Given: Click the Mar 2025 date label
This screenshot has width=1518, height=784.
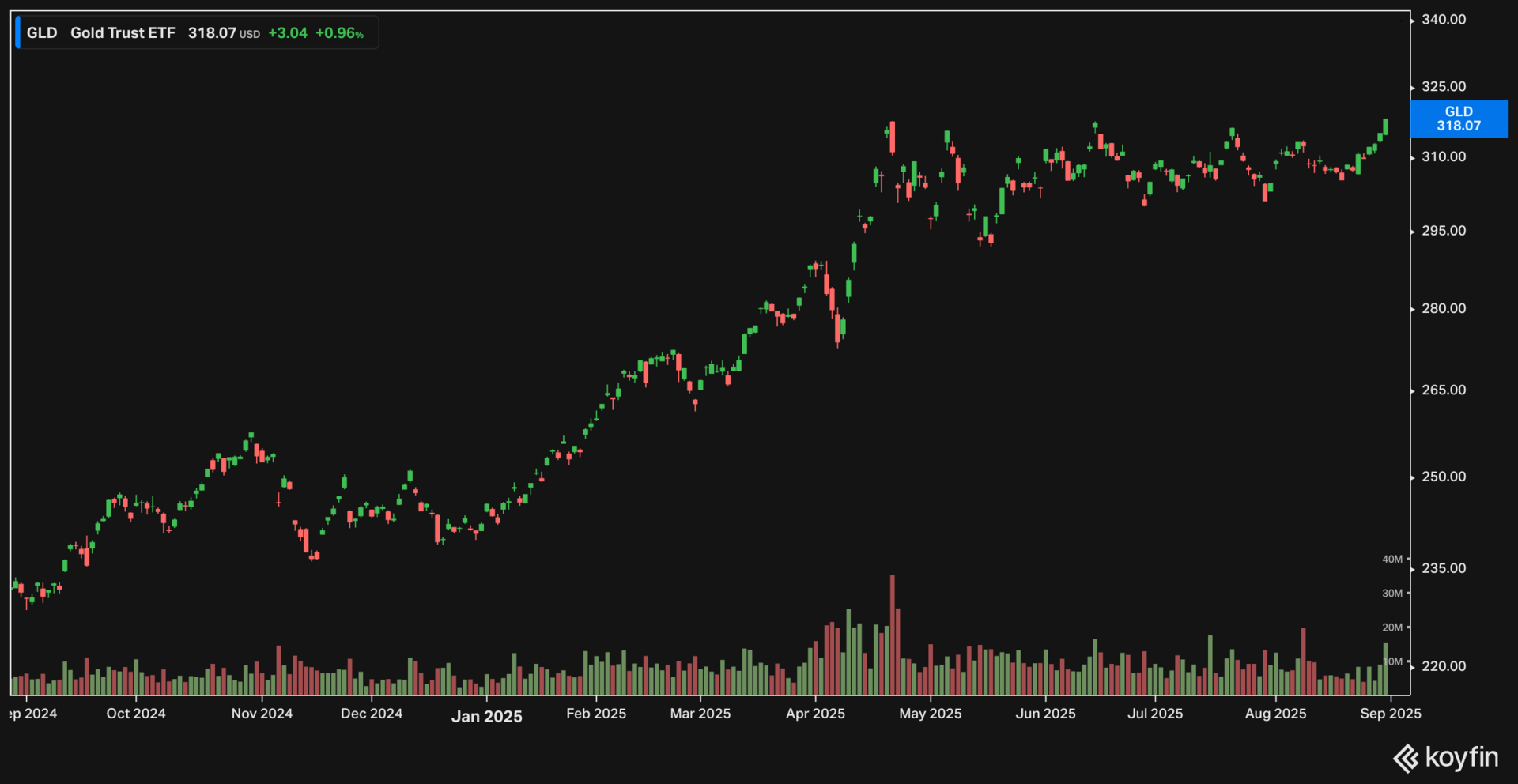Looking at the screenshot, I should 700,714.
